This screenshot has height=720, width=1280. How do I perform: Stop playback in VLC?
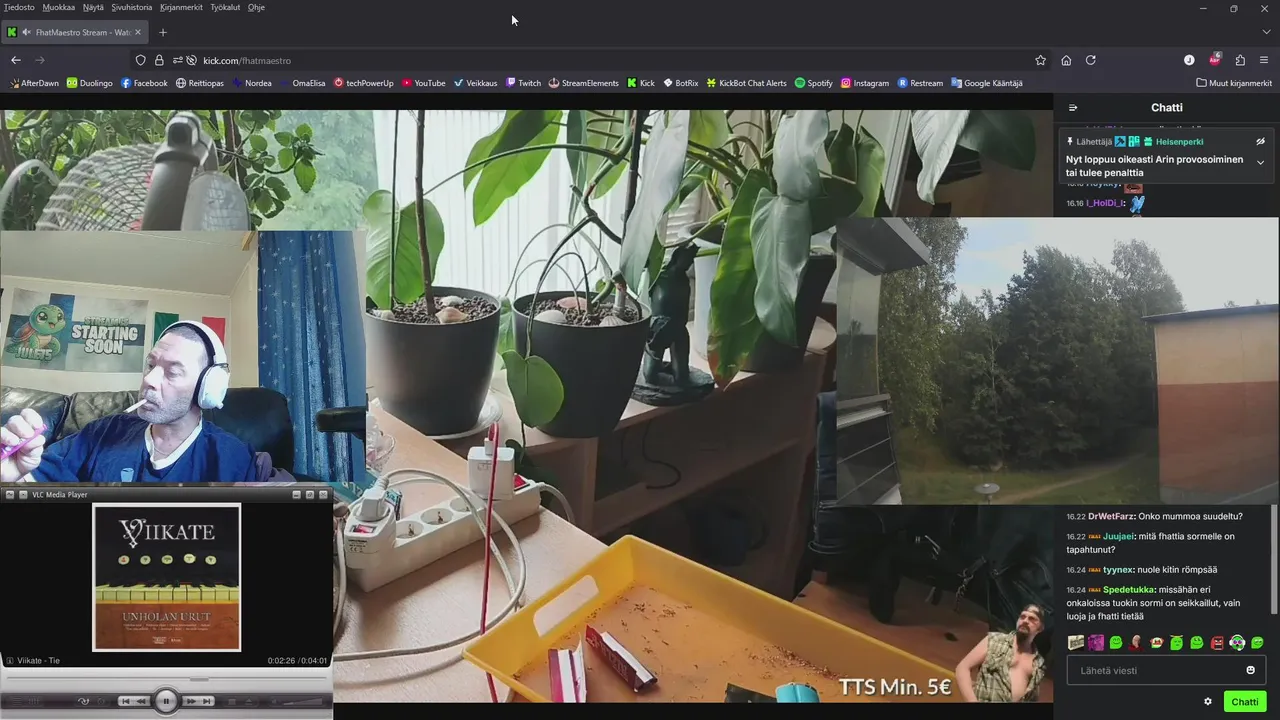pyautogui.click(x=232, y=701)
